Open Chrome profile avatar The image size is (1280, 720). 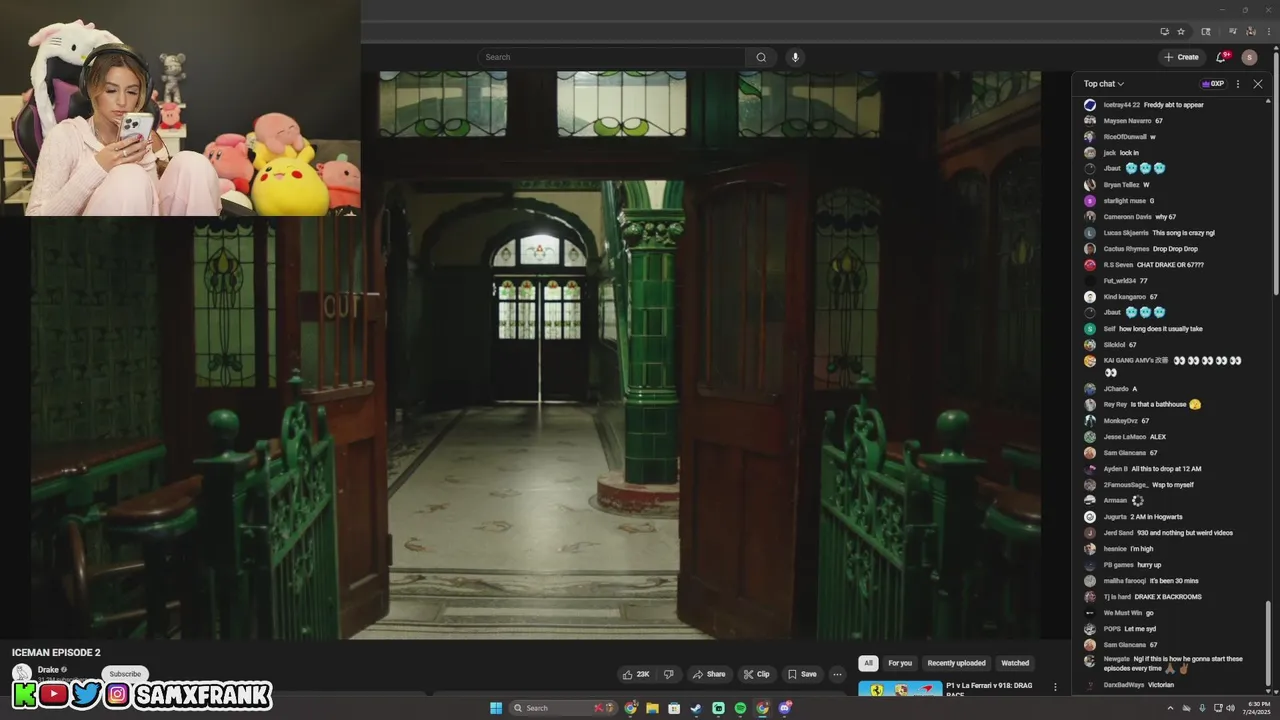pos(1251,31)
